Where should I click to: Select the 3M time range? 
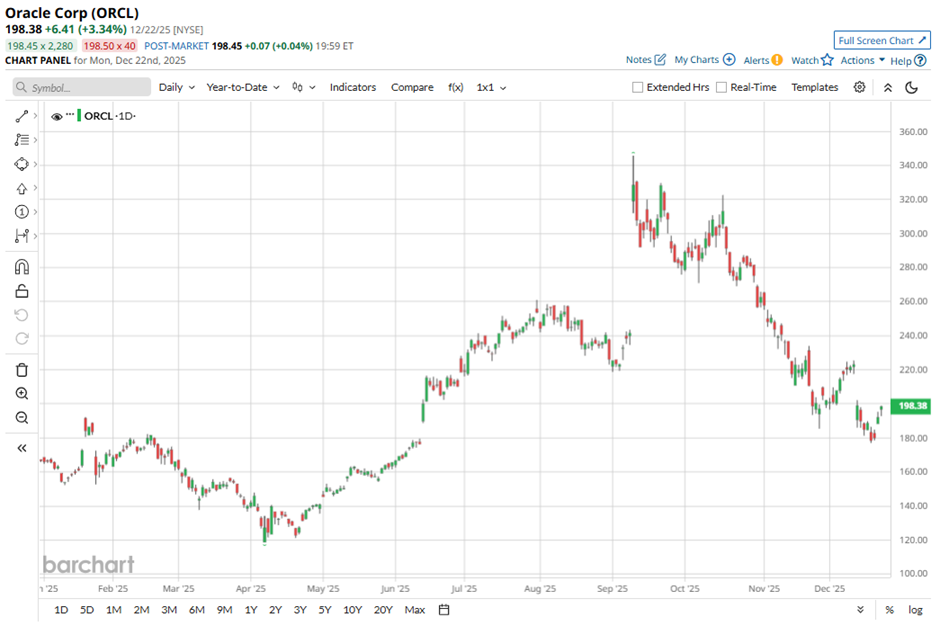click(x=169, y=610)
